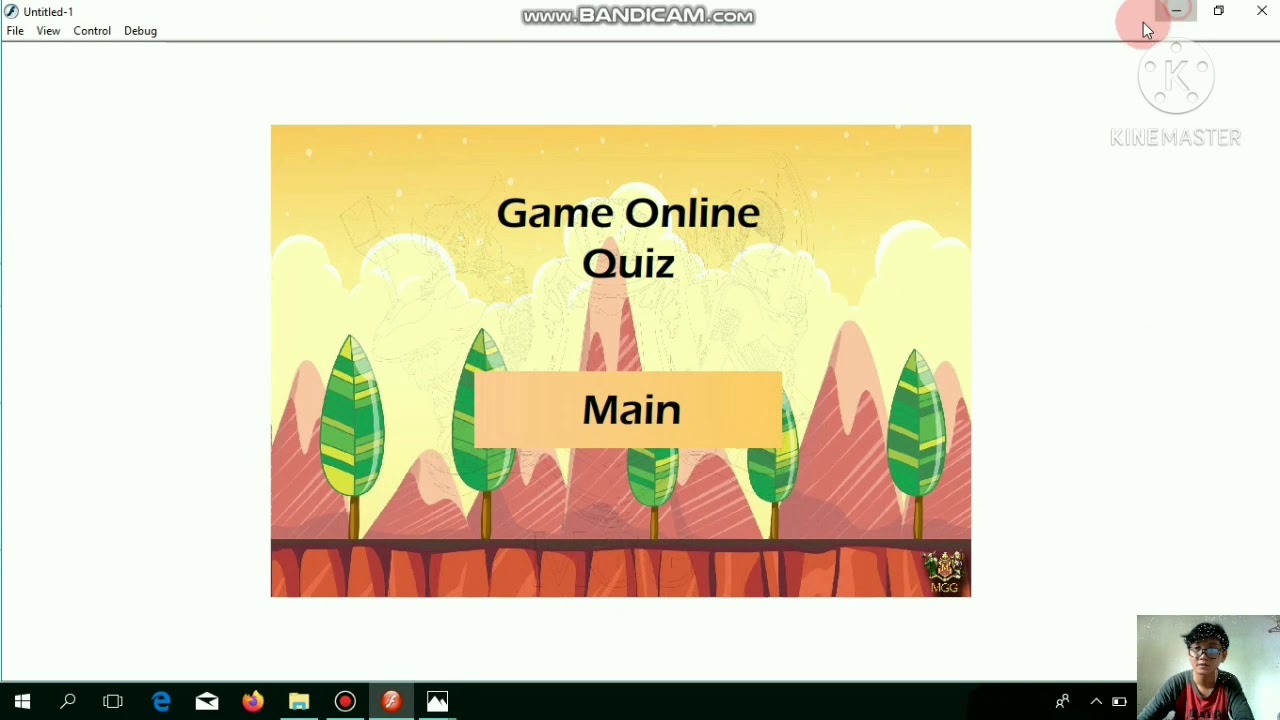
Task: Open the View menu
Action: click(x=48, y=31)
